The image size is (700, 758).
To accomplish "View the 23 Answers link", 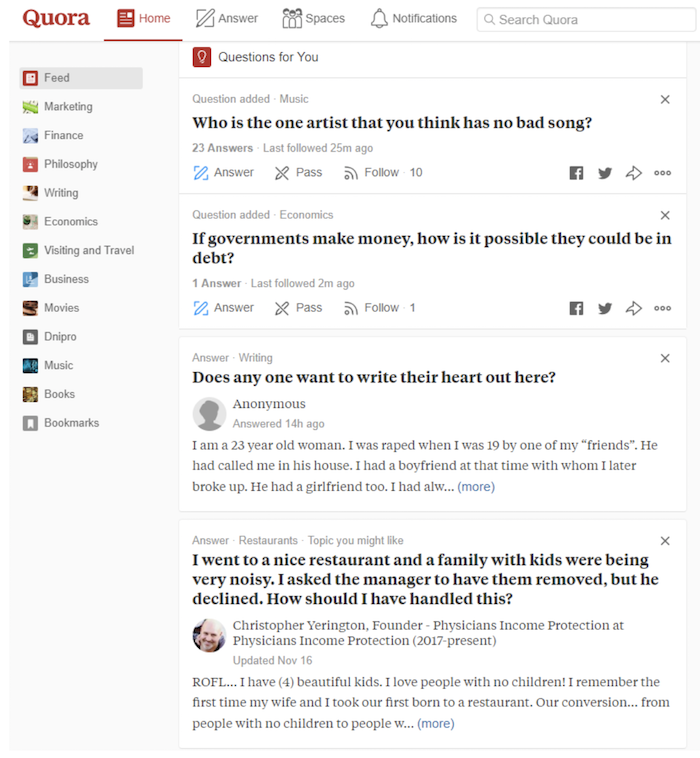I will point(222,148).
